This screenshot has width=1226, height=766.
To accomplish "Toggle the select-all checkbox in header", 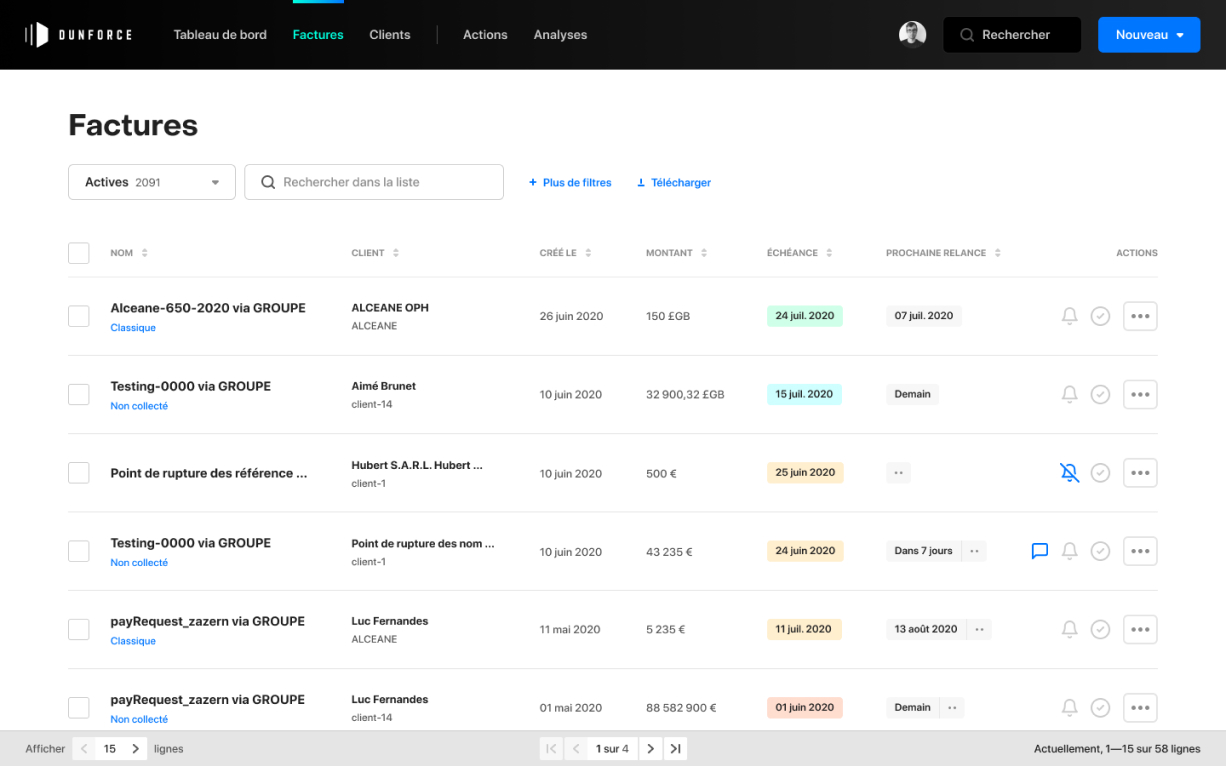I will pyautogui.click(x=79, y=253).
